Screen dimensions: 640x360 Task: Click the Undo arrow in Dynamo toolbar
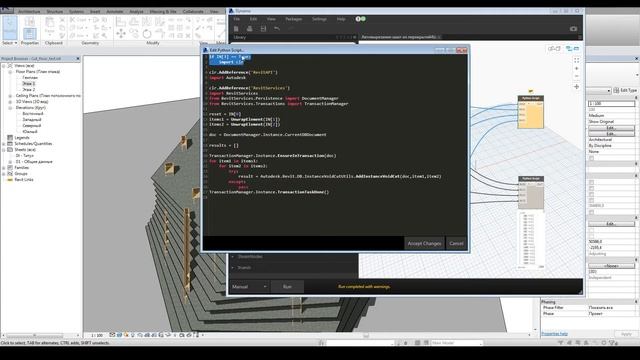click(x=277, y=29)
